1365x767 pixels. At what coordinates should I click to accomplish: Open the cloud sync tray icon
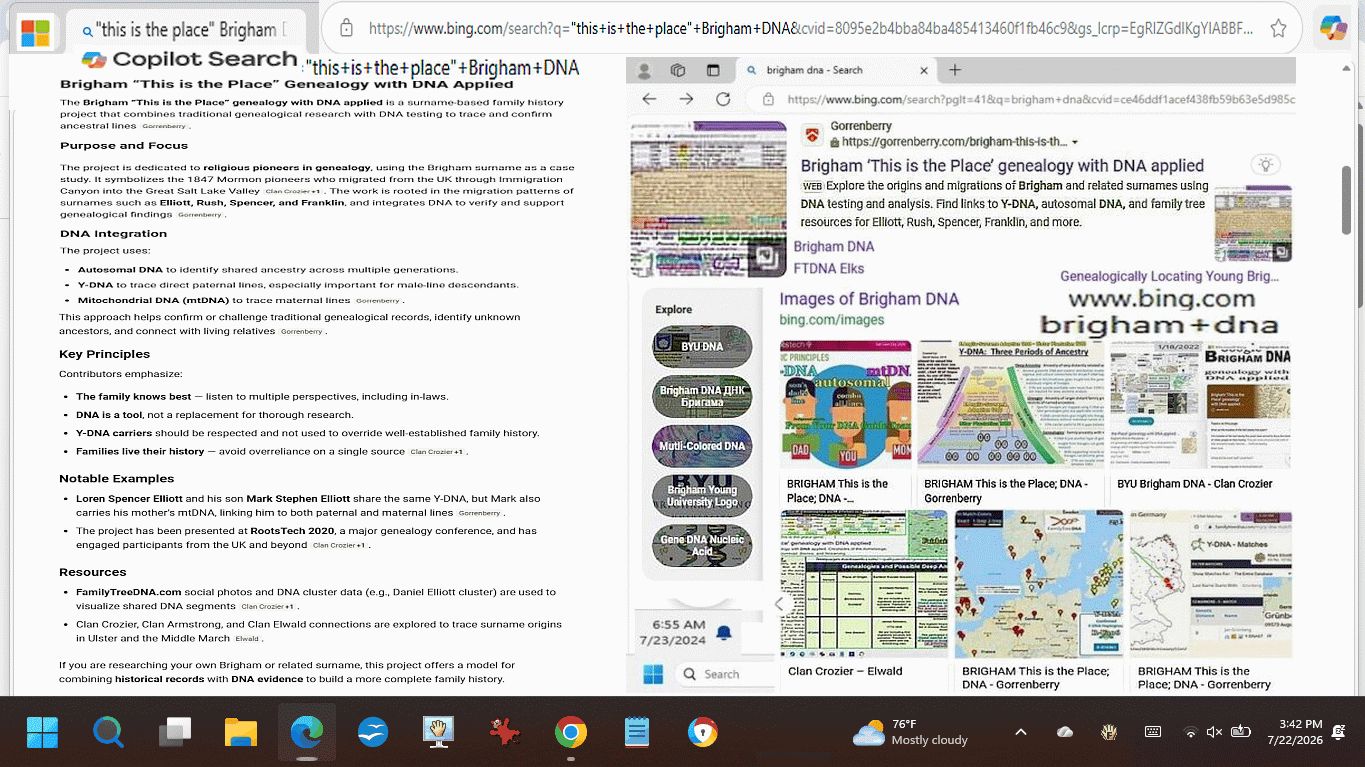point(1065,732)
